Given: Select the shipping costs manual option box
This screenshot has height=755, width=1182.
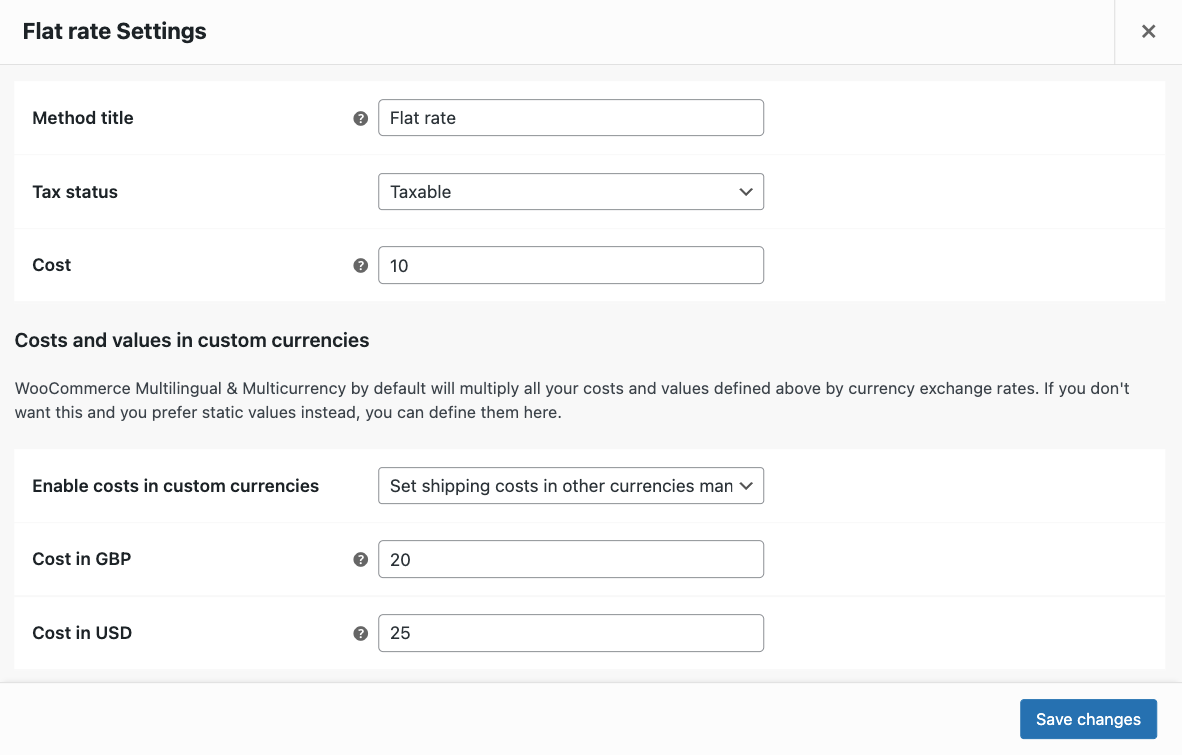Looking at the screenshot, I should click(570, 486).
